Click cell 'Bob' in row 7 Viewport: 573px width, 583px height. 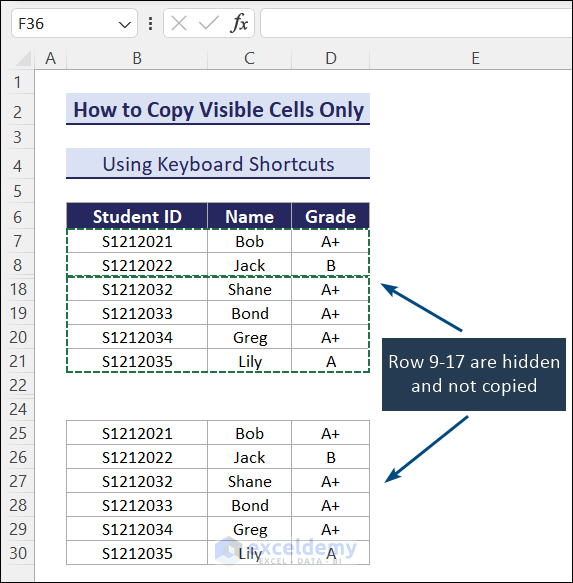[250, 242]
